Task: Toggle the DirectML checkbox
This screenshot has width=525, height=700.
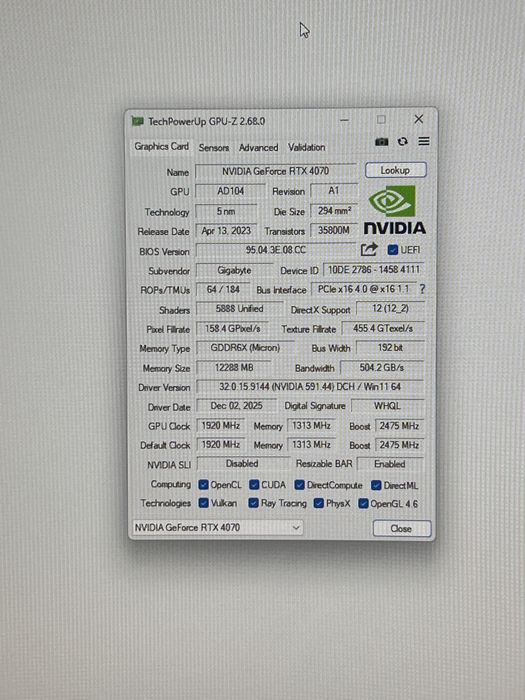Action: [376, 485]
